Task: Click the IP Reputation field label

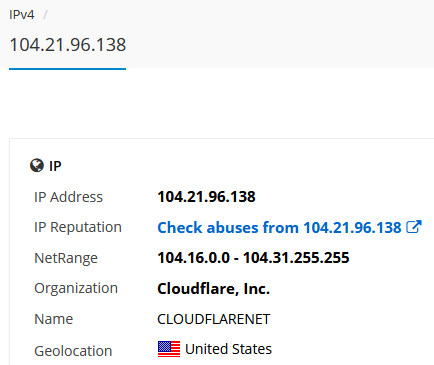Action: [78, 227]
